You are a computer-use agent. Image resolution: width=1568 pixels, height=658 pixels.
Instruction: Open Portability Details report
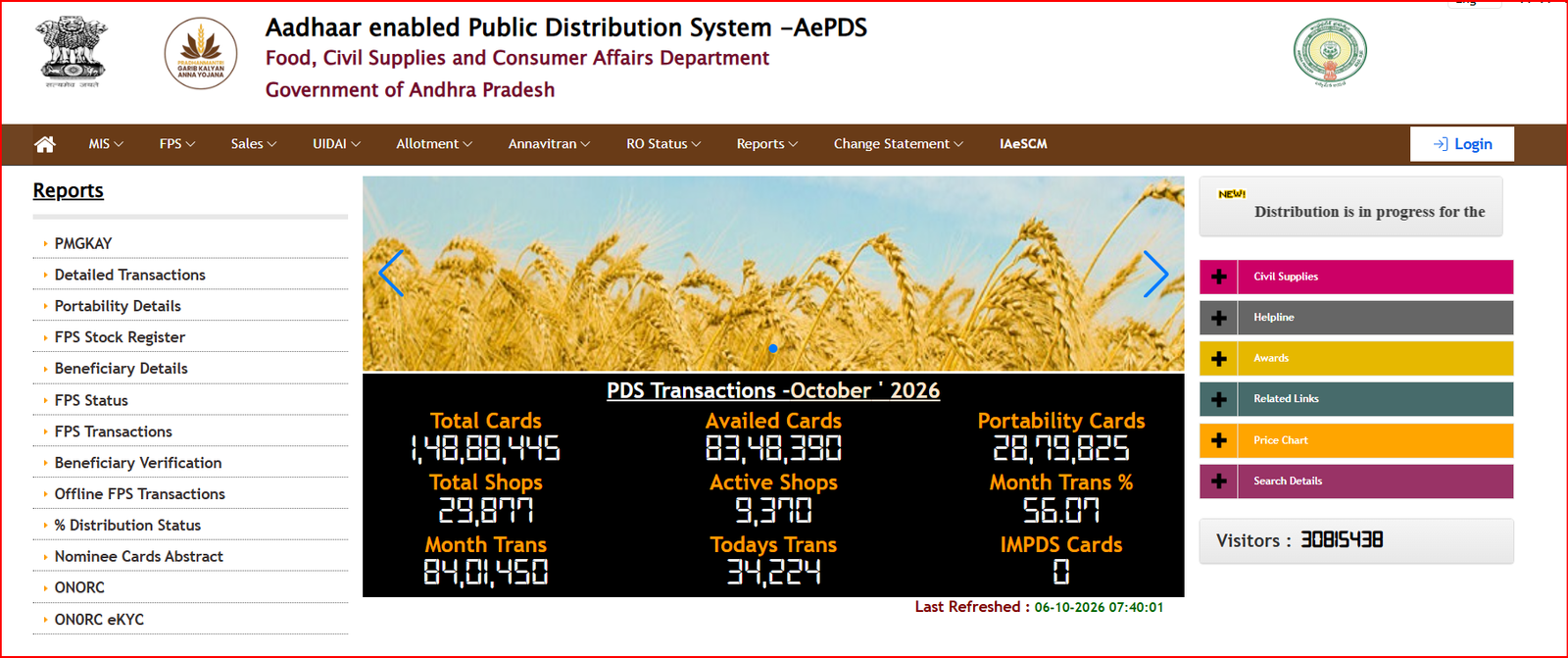click(x=118, y=306)
